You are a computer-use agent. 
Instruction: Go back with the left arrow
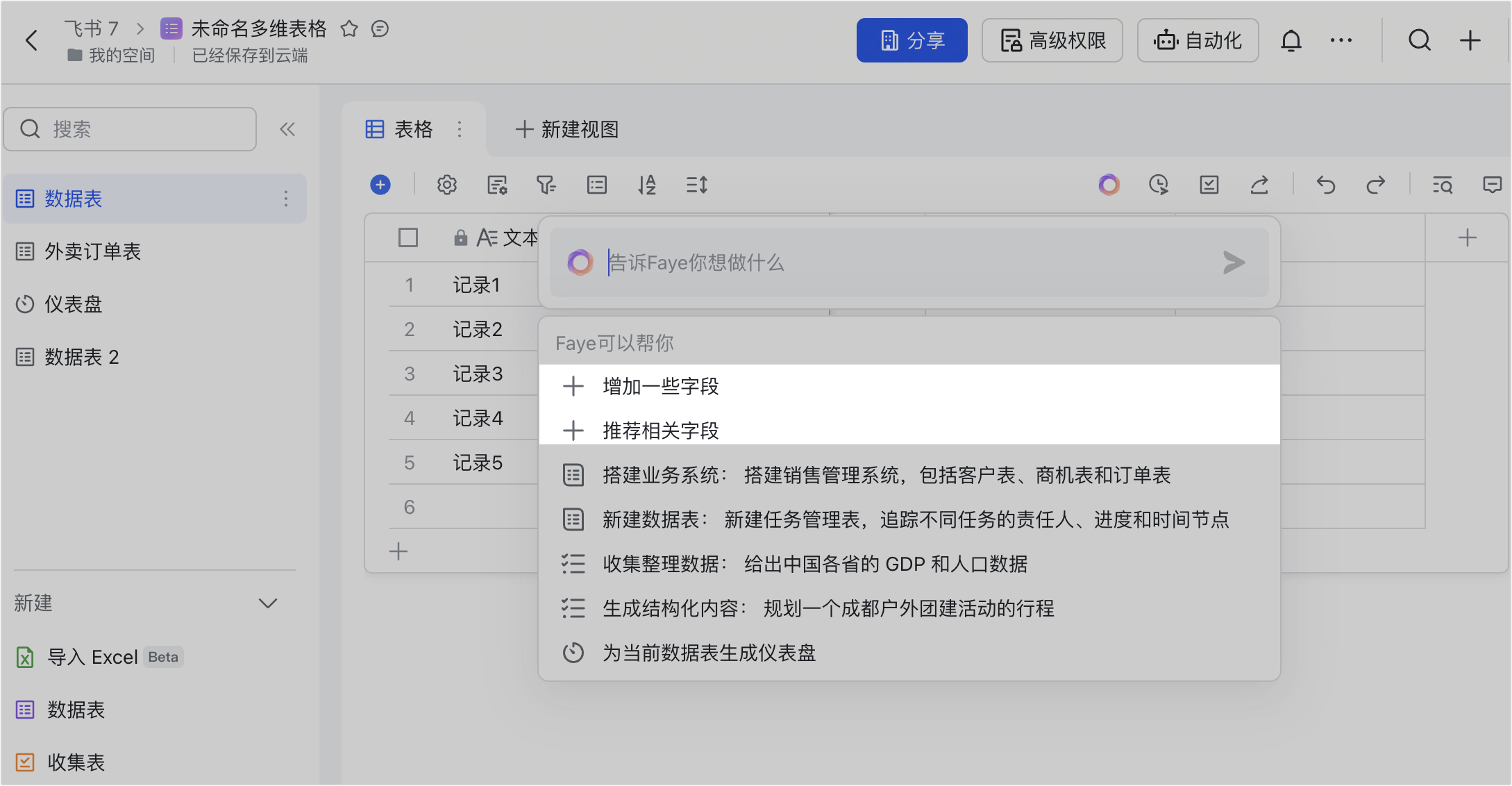[x=31, y=40]
